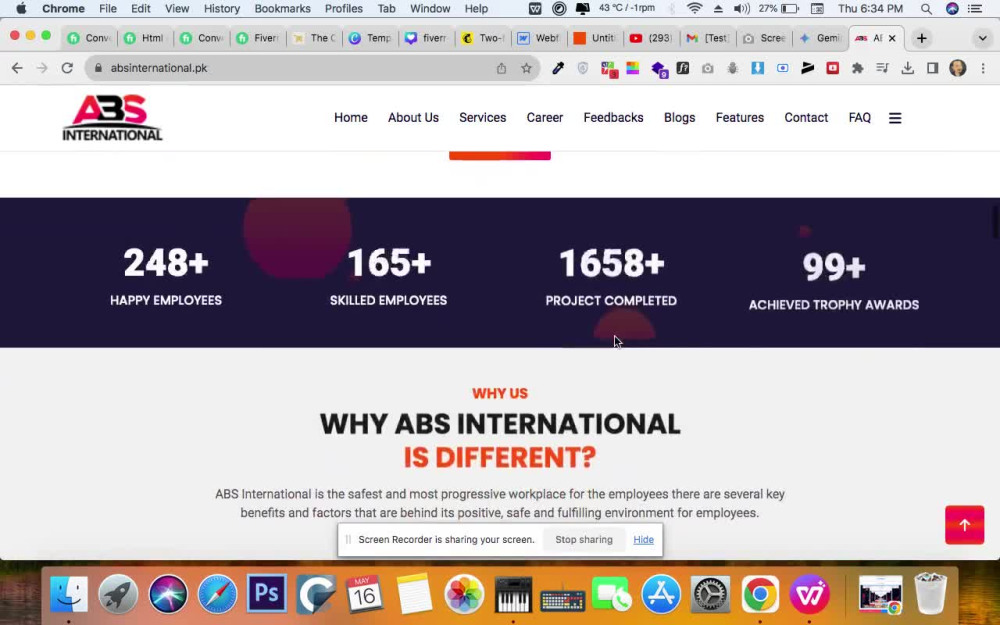Click the camera screenshot extension icon
This screenshot has height=625, width=1000.
[x=707, y=68]
